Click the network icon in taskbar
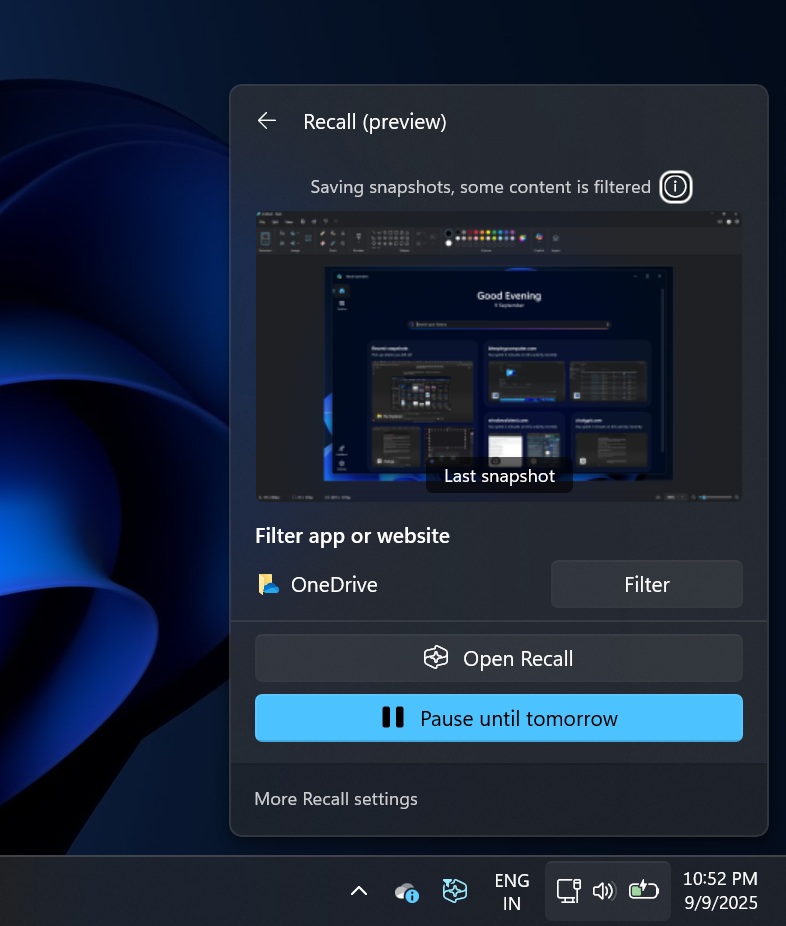786x926 pixels. pyautogui.click(x=568, y=891)
